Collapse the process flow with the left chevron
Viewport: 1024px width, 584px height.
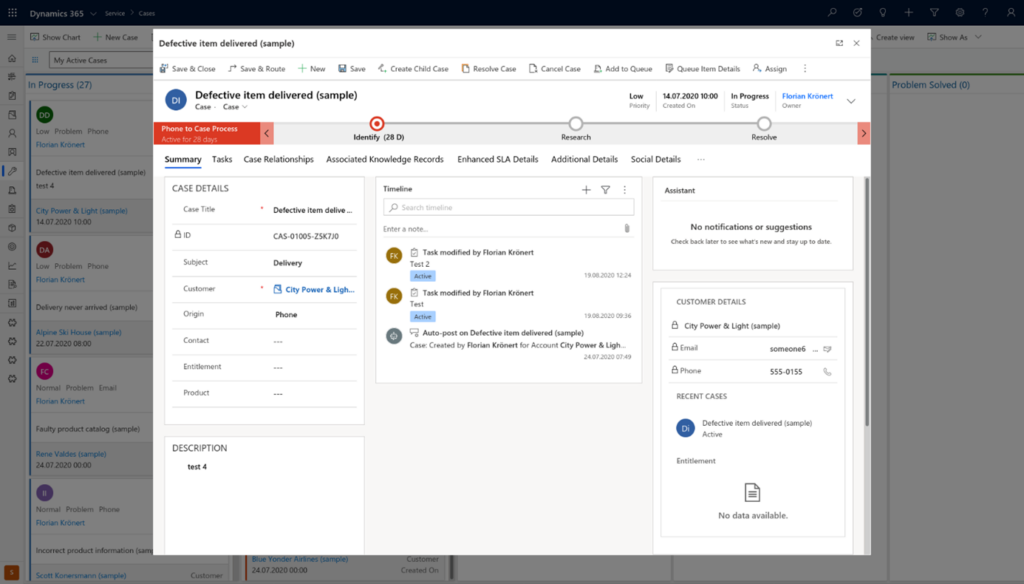tap(267, 131)
